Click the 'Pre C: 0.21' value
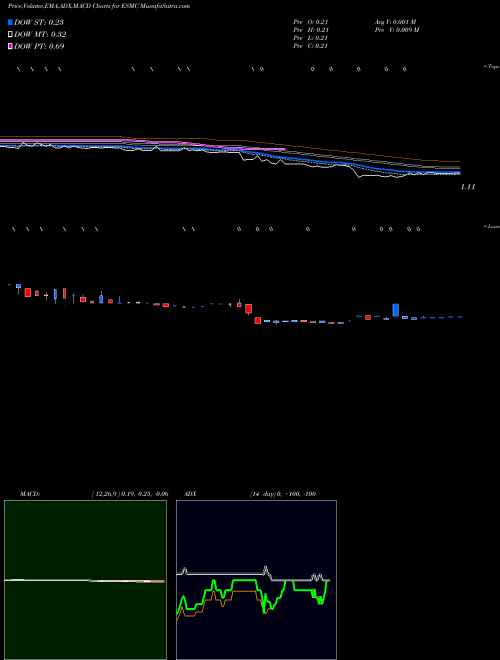The image size is (500, 660). (311, 46)
